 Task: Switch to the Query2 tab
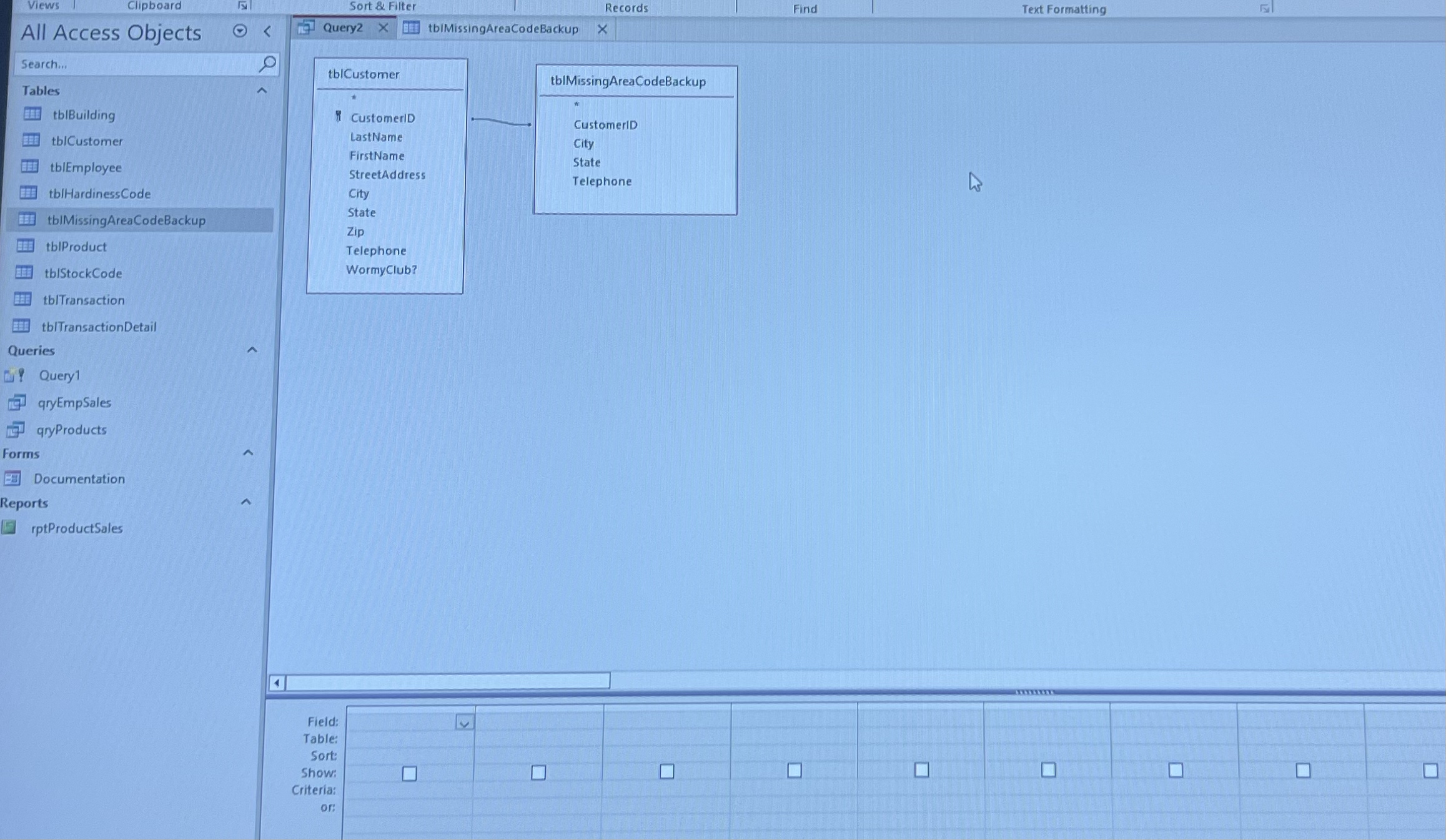[342, 28]
